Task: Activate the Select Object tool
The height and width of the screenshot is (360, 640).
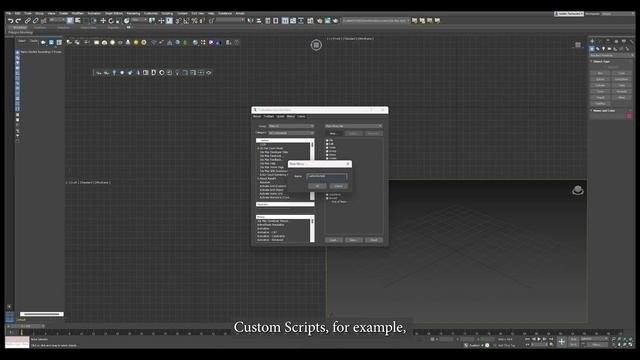Action: click(x=70, y=20)
